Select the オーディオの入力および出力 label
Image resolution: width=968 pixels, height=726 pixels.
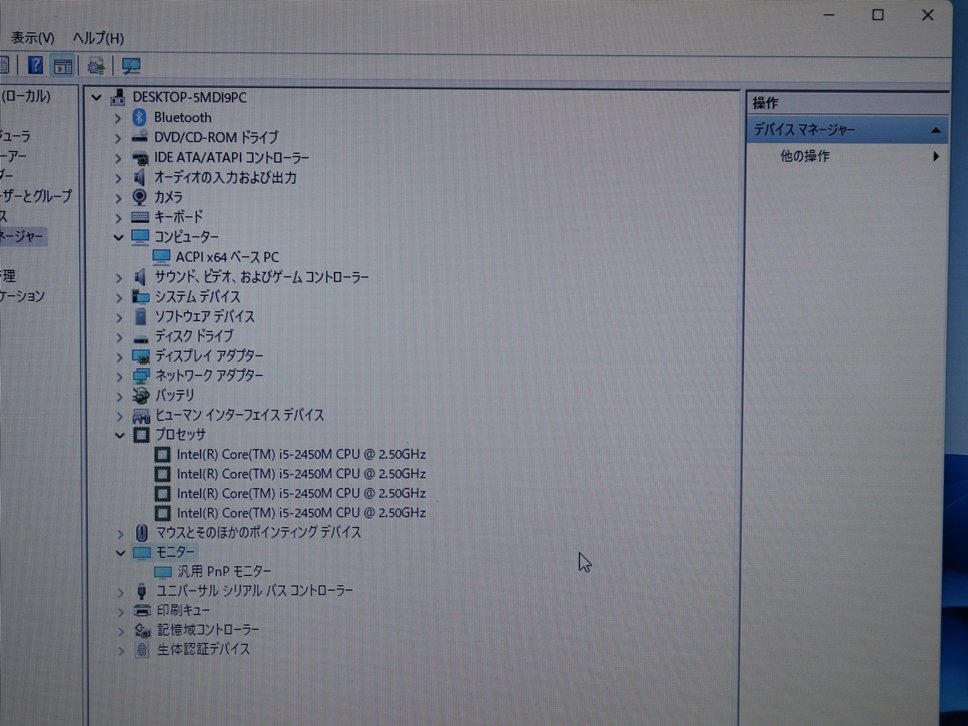click(x=225, y=178)
